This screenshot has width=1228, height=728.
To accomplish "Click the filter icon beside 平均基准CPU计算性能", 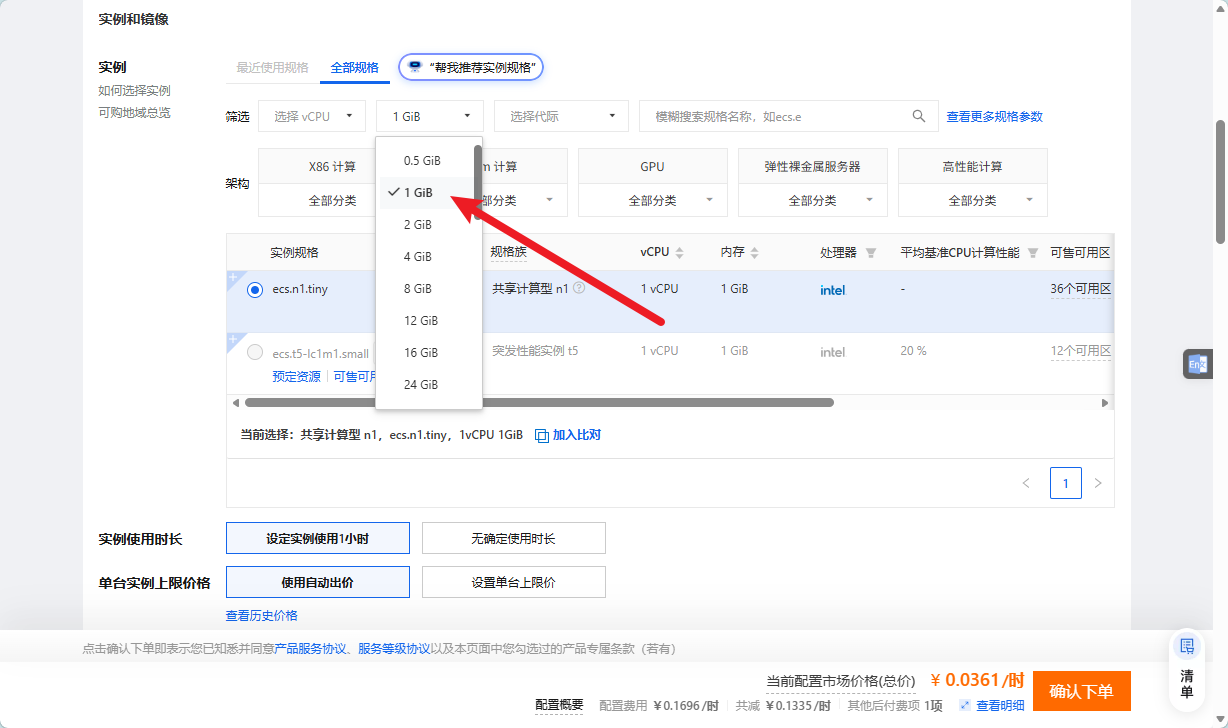I will pos(1033,253).
